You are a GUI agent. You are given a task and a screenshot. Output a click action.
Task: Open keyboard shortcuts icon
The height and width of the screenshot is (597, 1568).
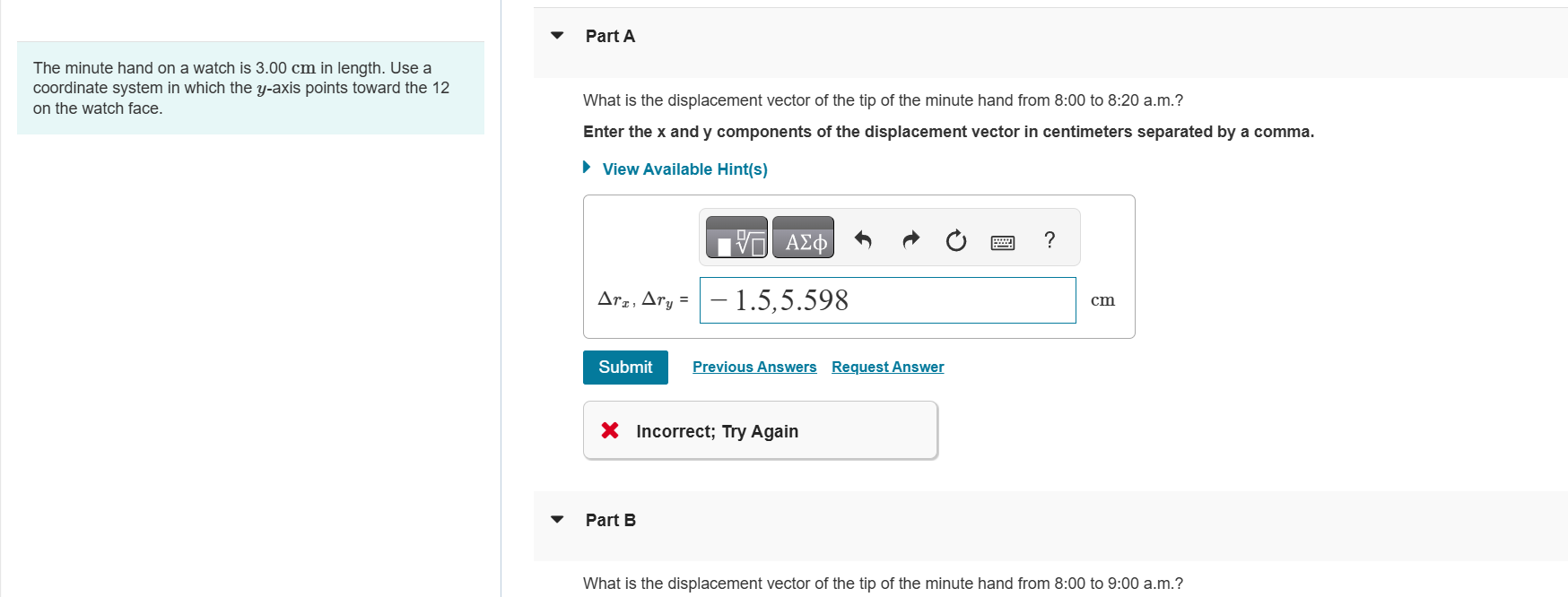(1003, 242)
